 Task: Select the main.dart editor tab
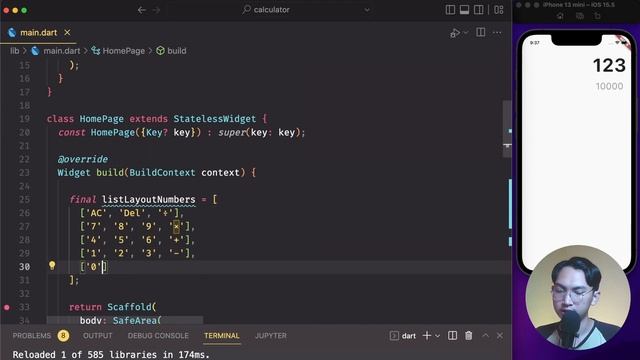(x=39, y=33)
